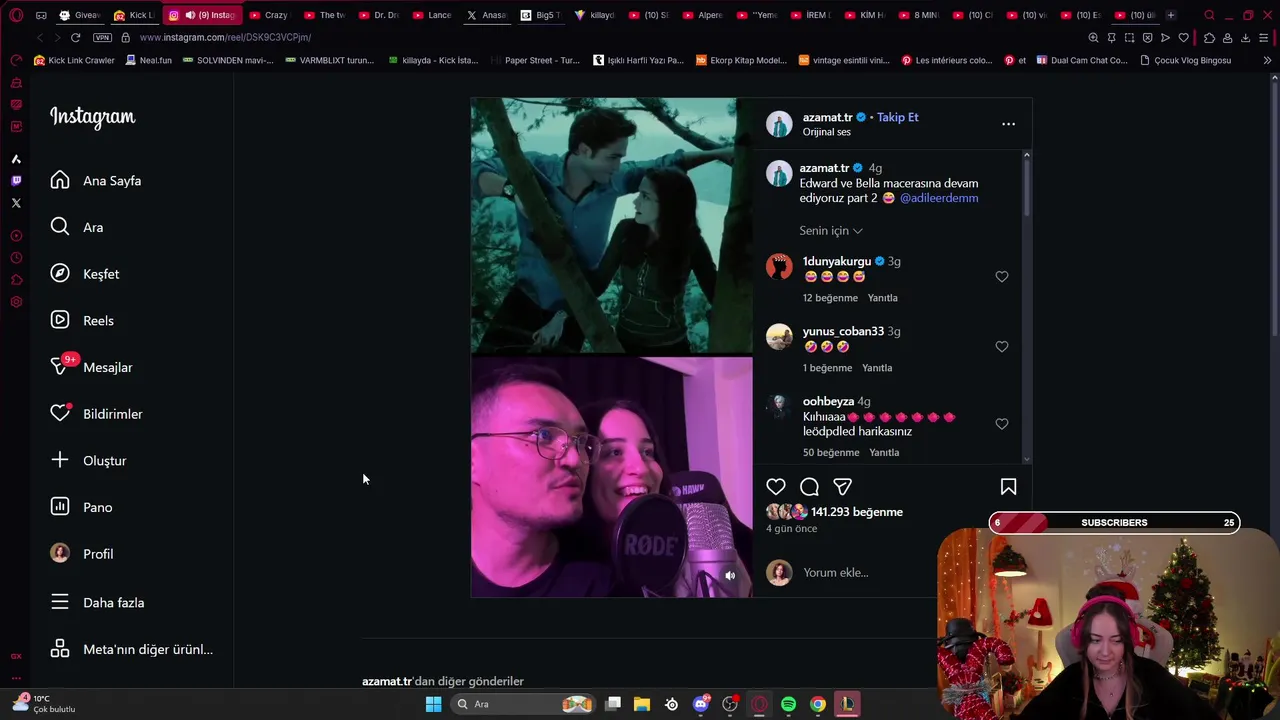This screenshot has height=720, width=1280.
Task: Open the @adileerdemm mention link
Action: pos(939,198)
